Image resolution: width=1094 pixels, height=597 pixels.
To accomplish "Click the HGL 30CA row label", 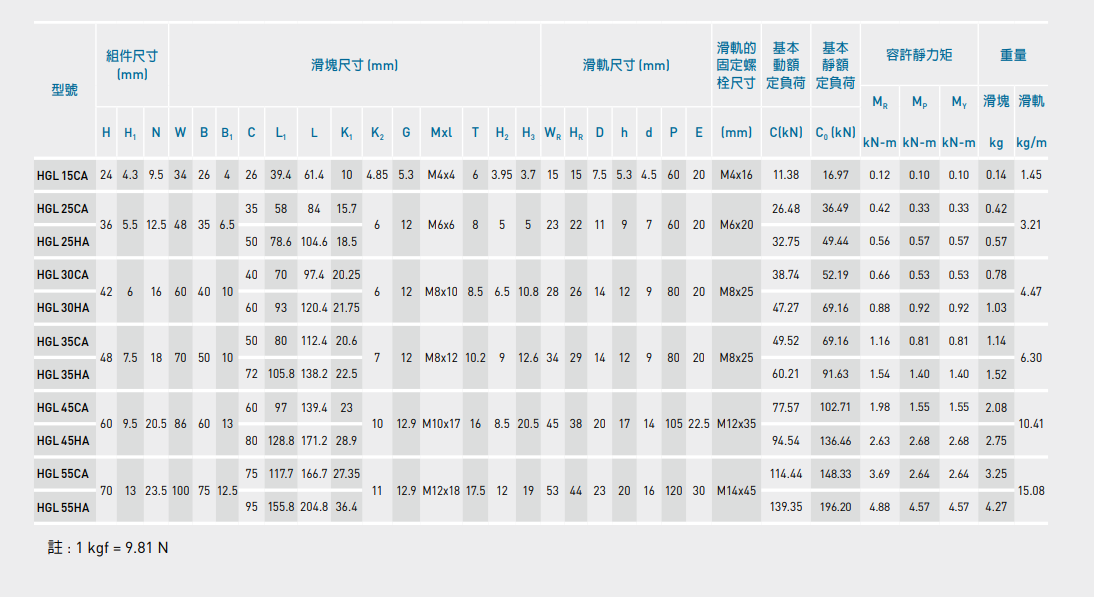I will [x=63, y=275].
